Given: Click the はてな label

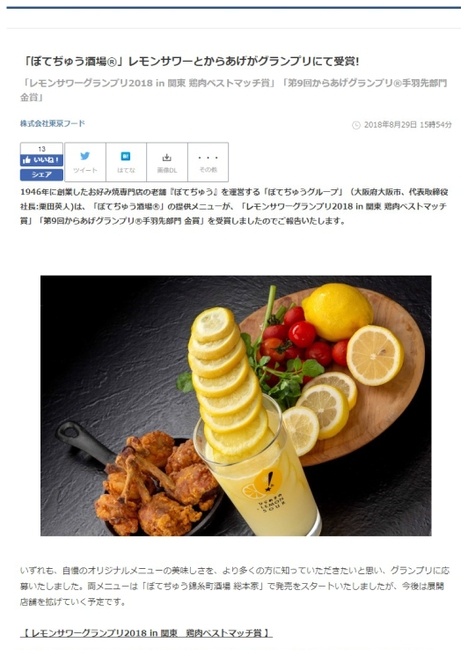Looking at the screenshot, I should click(126, 170).
